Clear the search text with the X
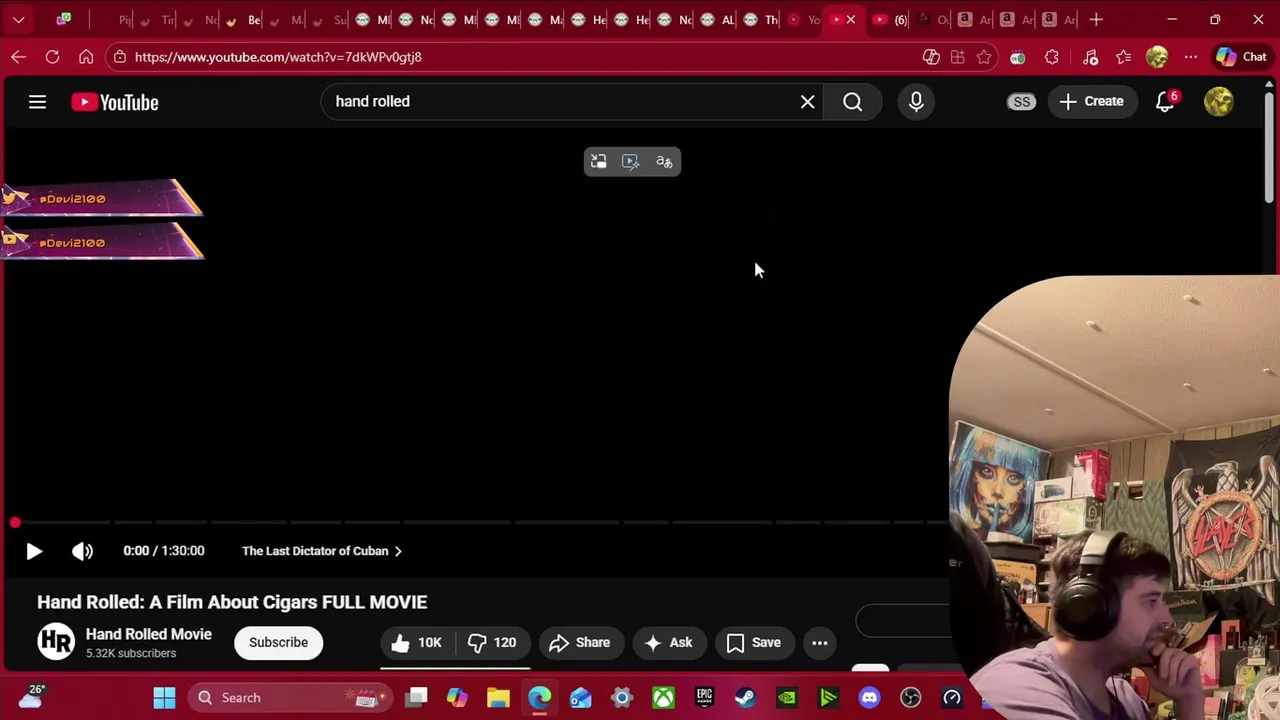Image resolution: width=1280 pixels, height=720 pixels. (807, 102)
